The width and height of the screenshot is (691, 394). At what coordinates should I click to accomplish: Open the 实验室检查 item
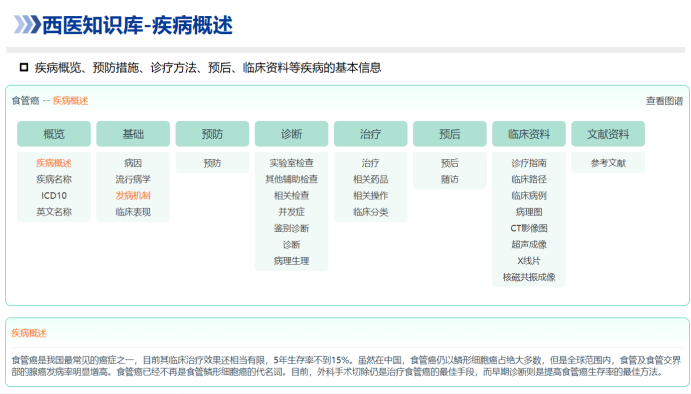pos(291,163)
